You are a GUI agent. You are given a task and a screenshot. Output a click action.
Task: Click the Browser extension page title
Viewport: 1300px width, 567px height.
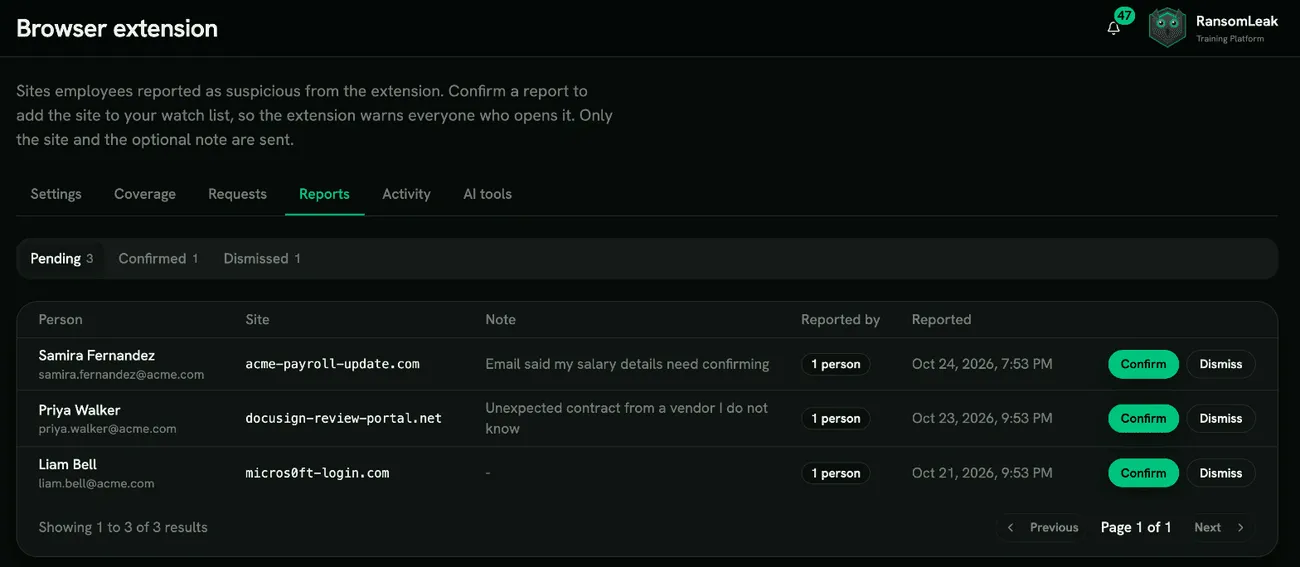[x=117, y=28]
